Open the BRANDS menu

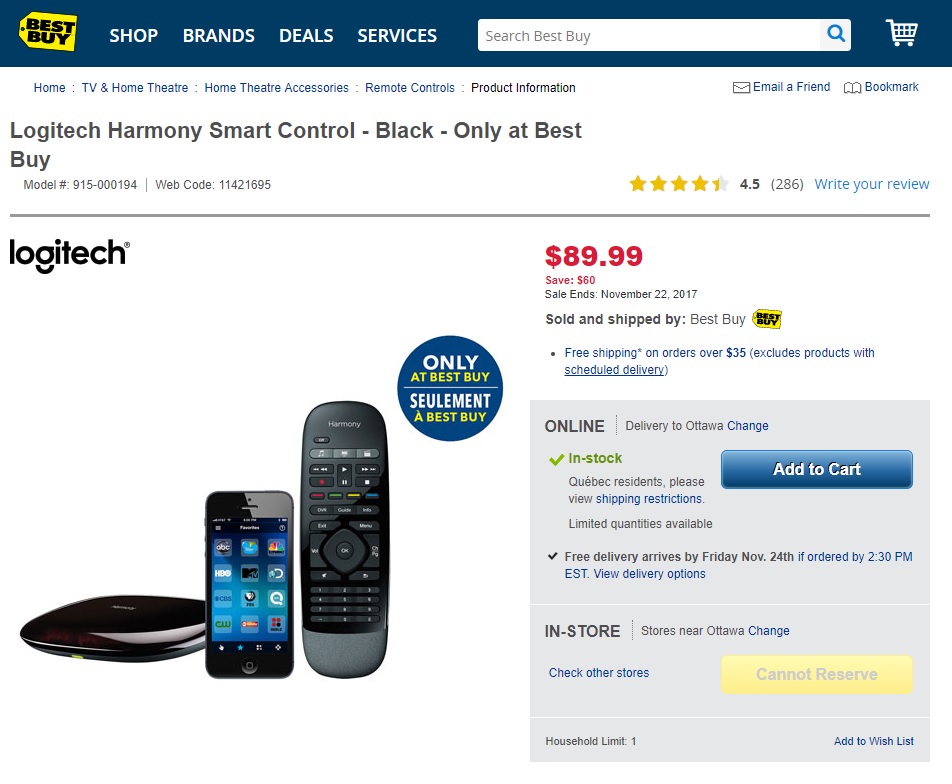click(x=218, y=35)
